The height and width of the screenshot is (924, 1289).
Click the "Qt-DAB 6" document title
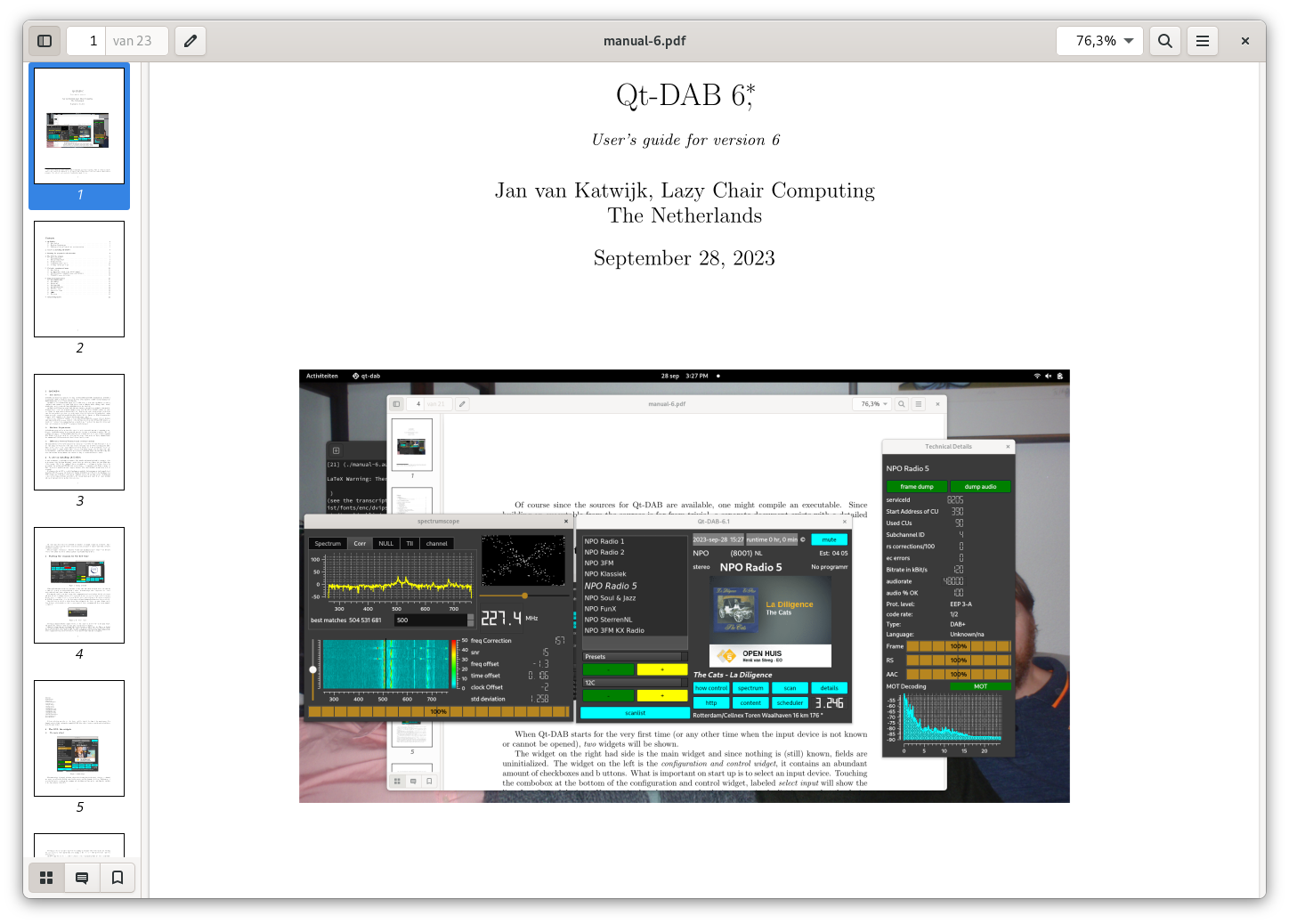[x=685, y=95]
